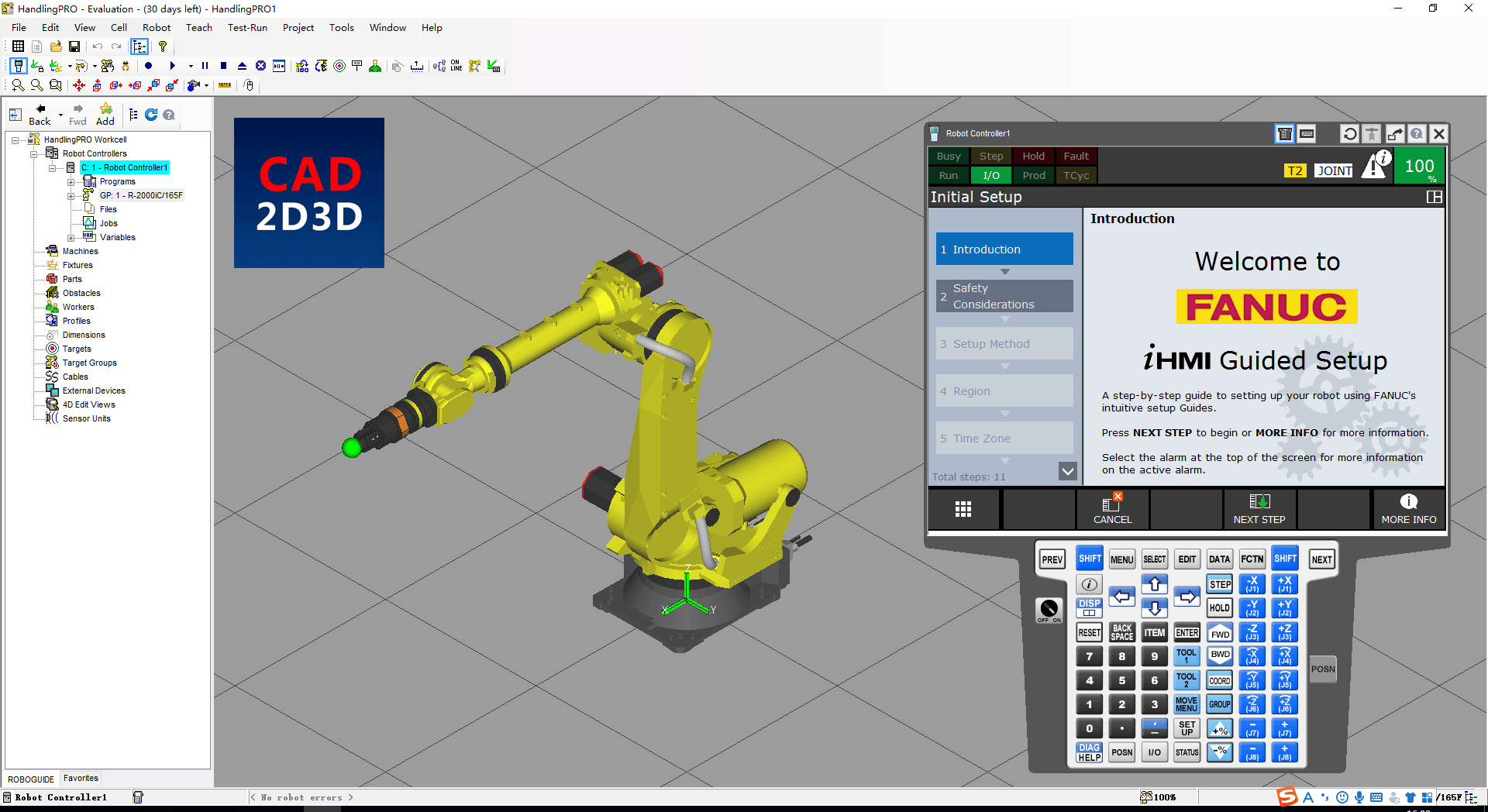Click the ENTER key on the pendant

tap(1187, 632)
